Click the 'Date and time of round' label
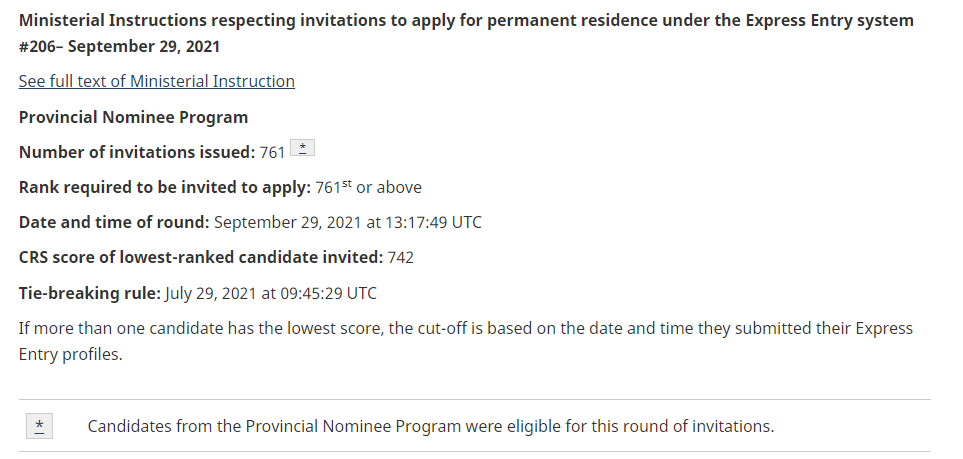Viewport: 963px width, 459px height. (114, 222)
